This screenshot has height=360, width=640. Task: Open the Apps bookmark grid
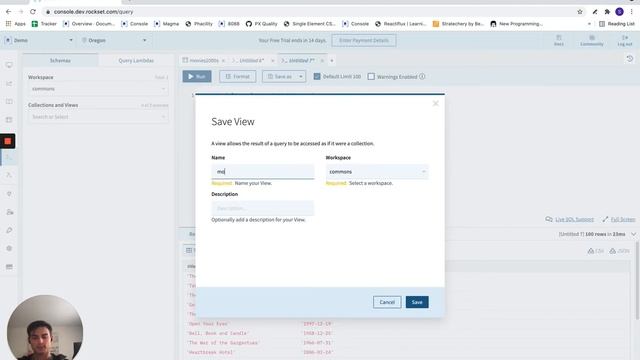tap(16, 24)
